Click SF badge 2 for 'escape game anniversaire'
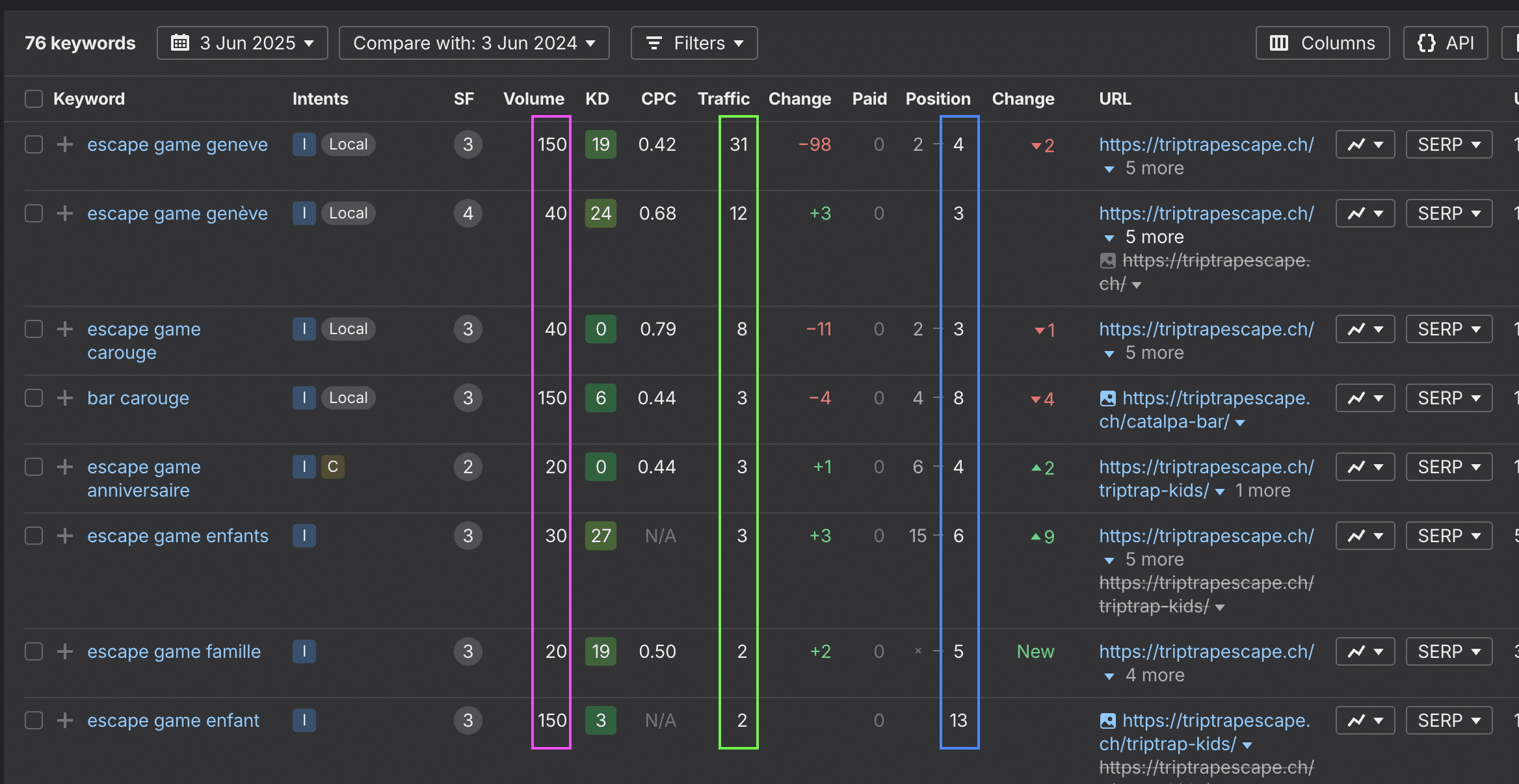This screenshot has height=784, width=1519. 468,467
